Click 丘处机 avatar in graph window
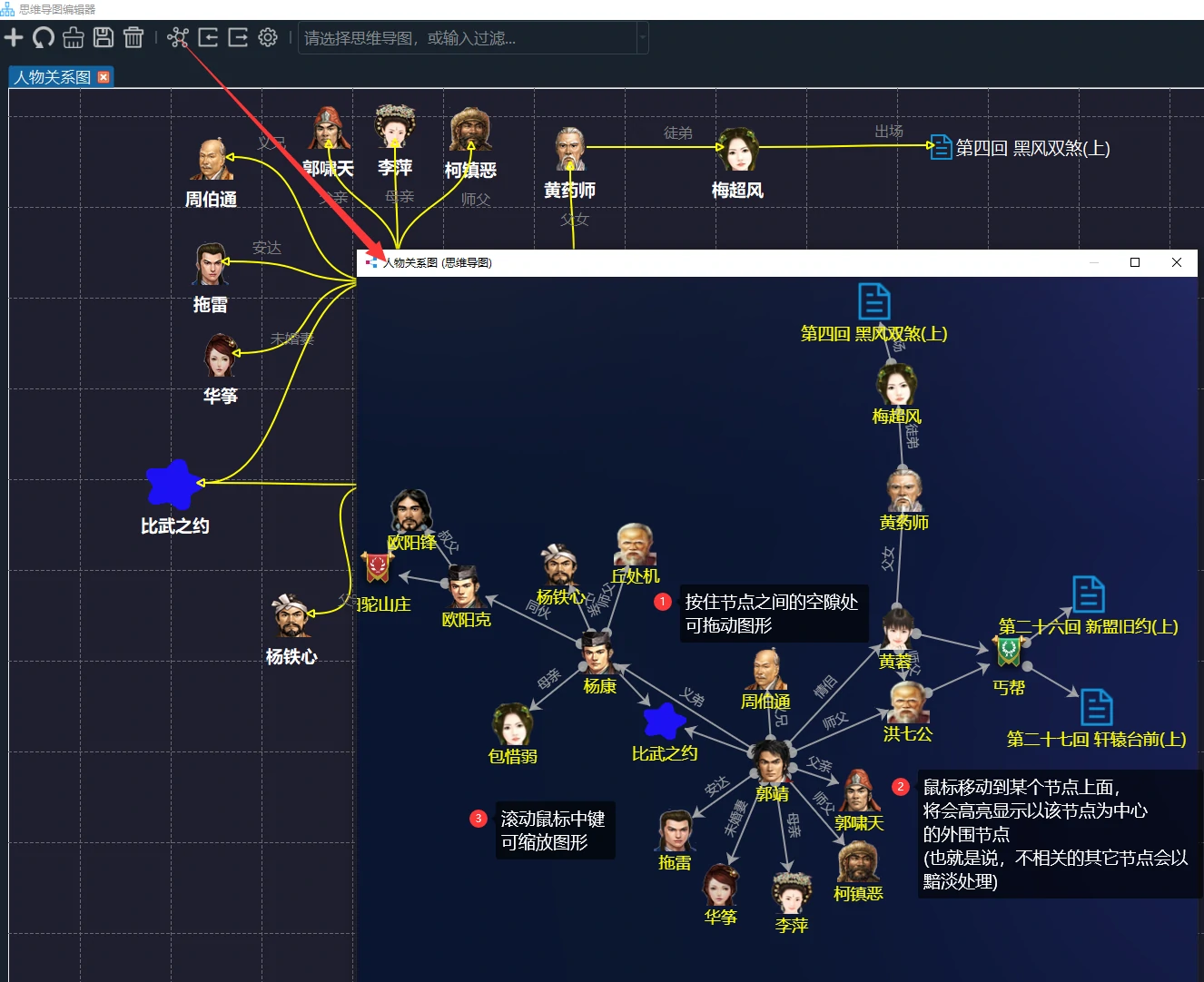Image resolution: width=1204 pixels, height=982 pixels. click(636, 545)
